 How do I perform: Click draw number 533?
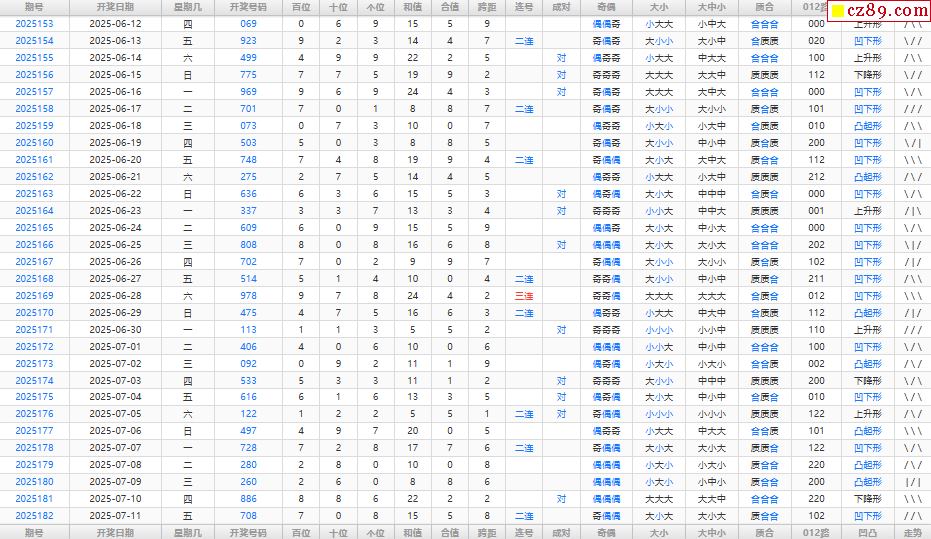[248, 381]
